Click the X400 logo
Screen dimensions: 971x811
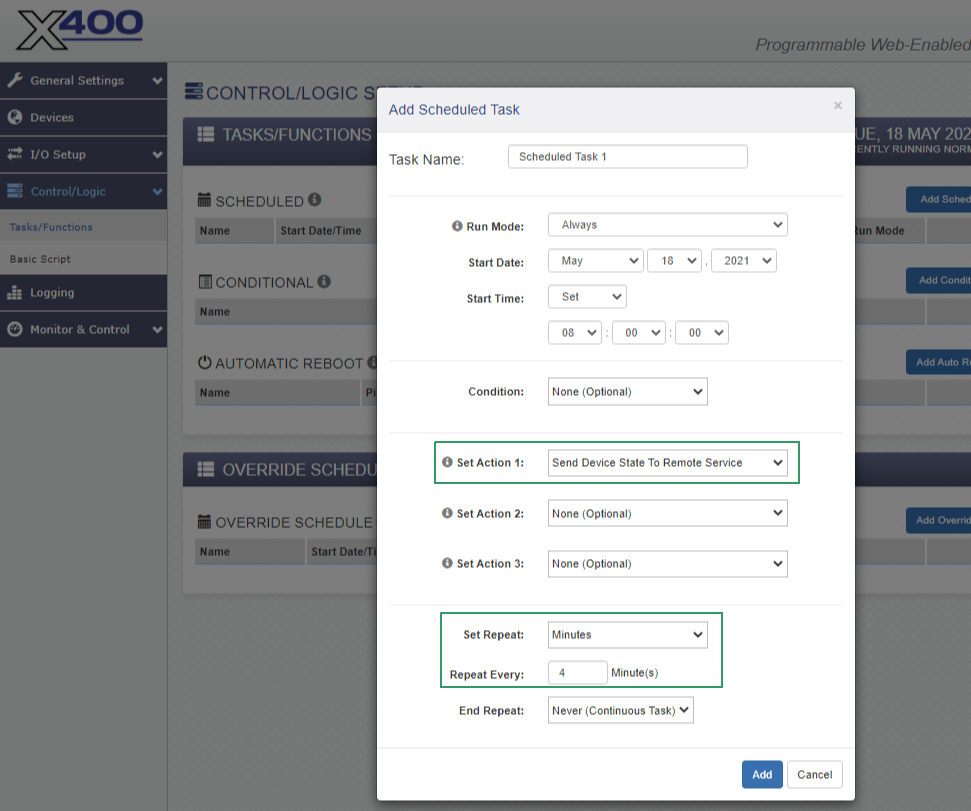click(80, 30)
